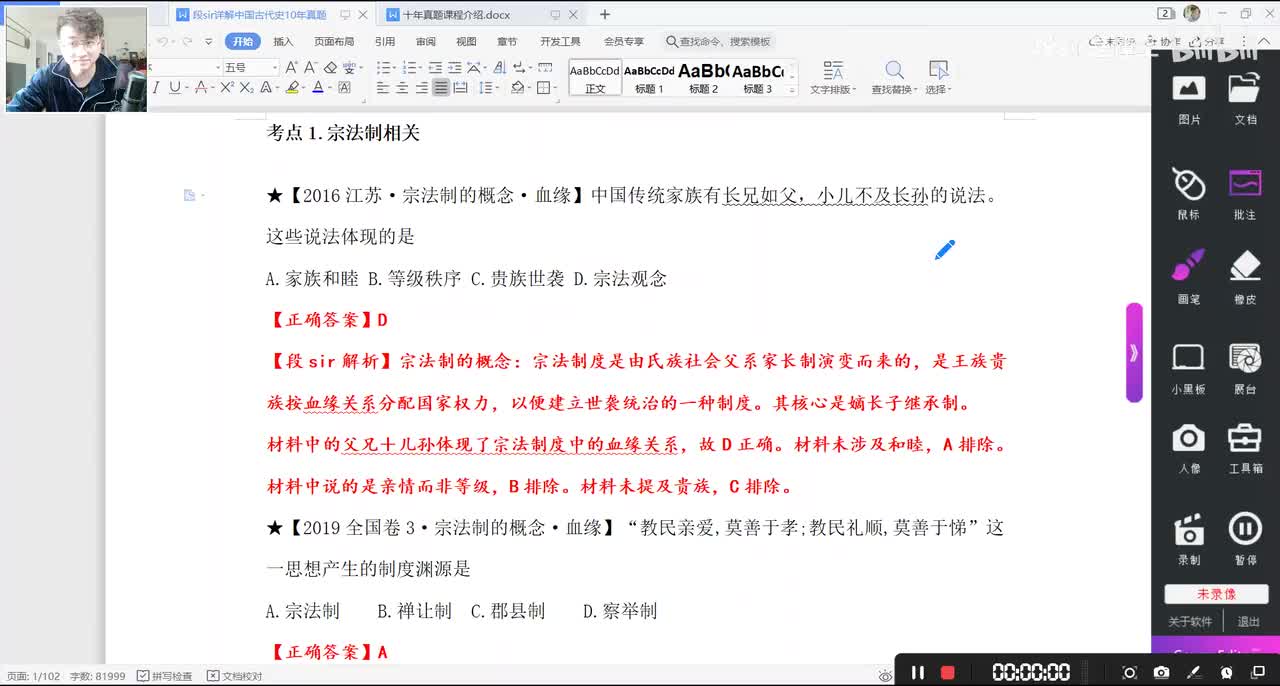Select the 图片 (picture) tool in sidebar

(1189, 99)
